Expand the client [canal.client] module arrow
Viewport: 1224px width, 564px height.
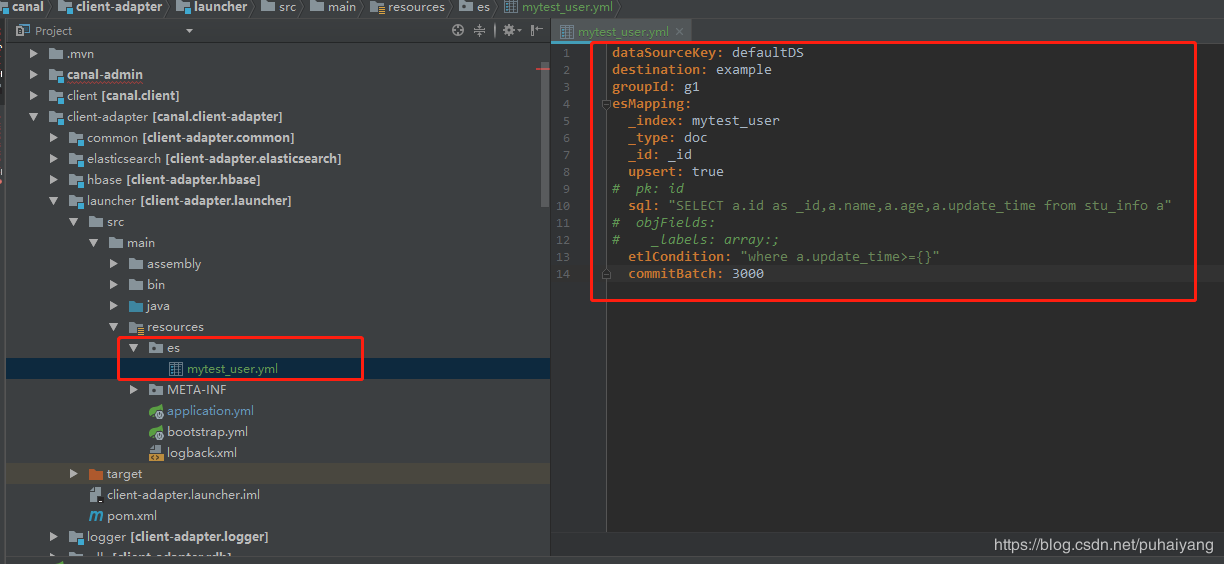pos(34,96)
